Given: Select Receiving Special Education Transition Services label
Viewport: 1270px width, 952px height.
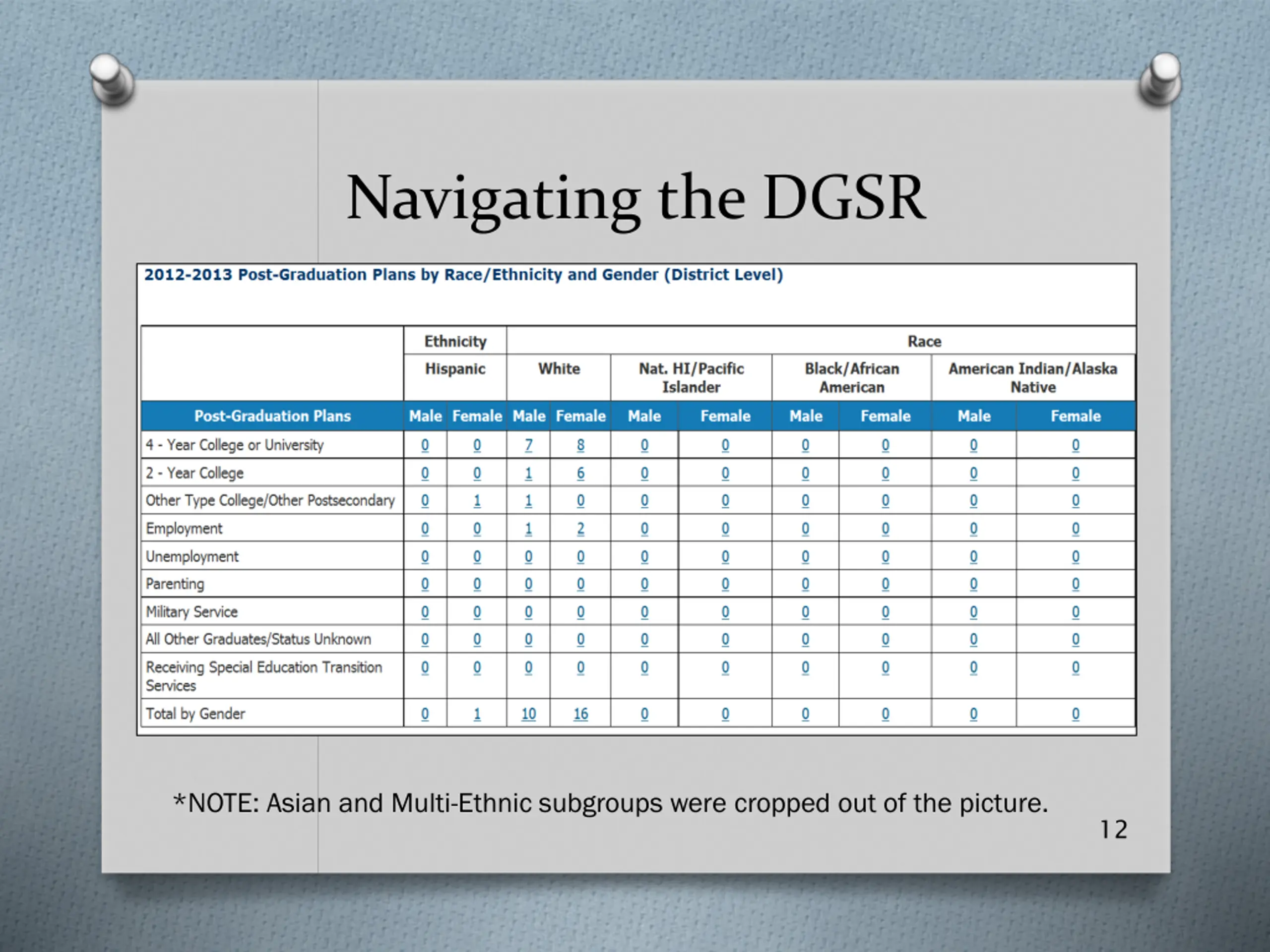Looking at the screenshot, I should point(263,676).
